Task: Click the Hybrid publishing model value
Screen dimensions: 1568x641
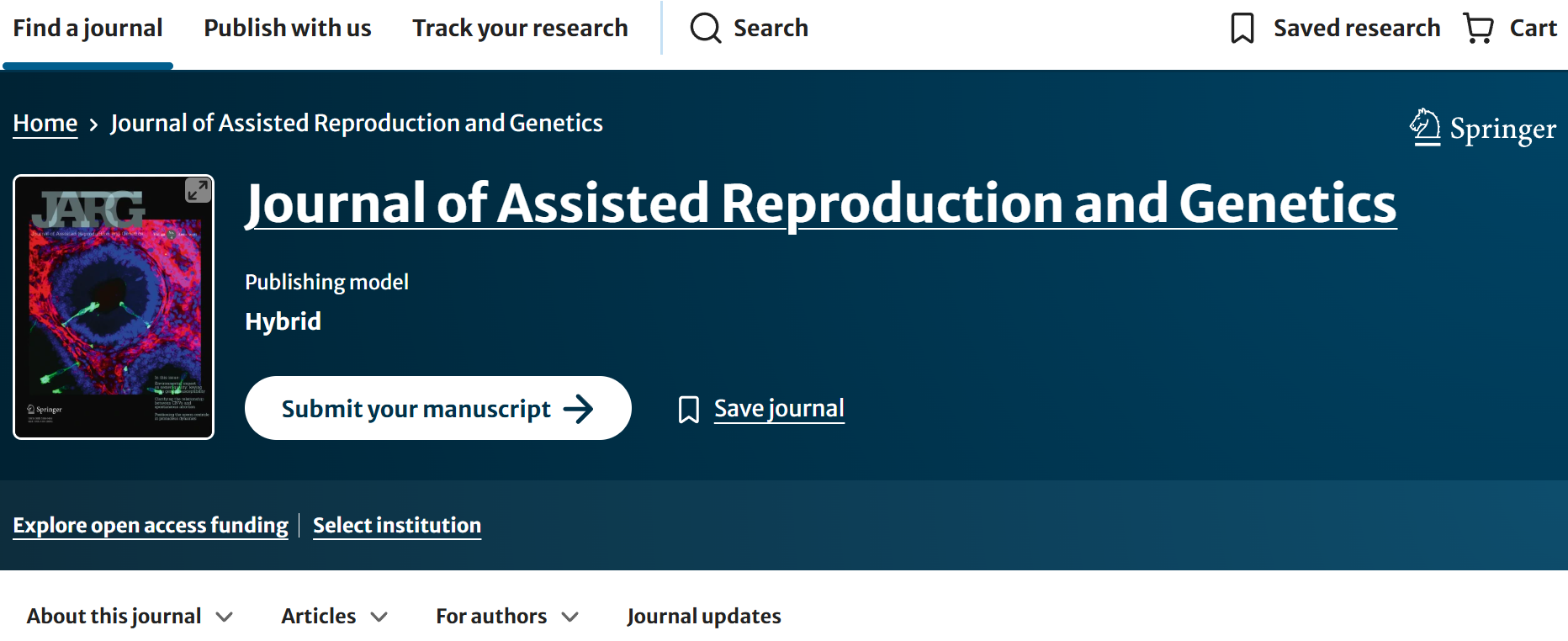Action: (x=283, y=321)
